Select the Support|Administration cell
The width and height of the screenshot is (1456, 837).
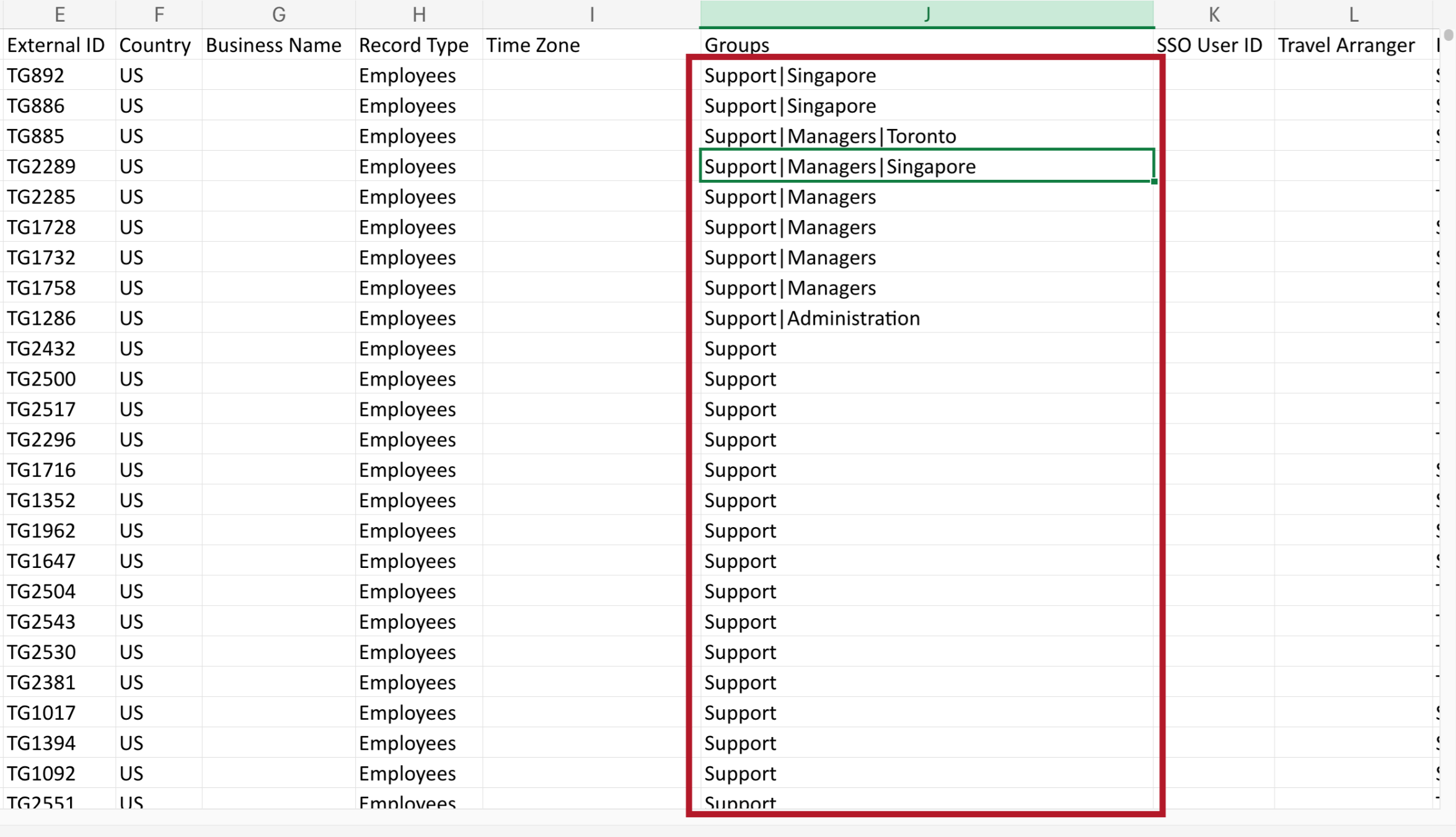click(812, 318)
